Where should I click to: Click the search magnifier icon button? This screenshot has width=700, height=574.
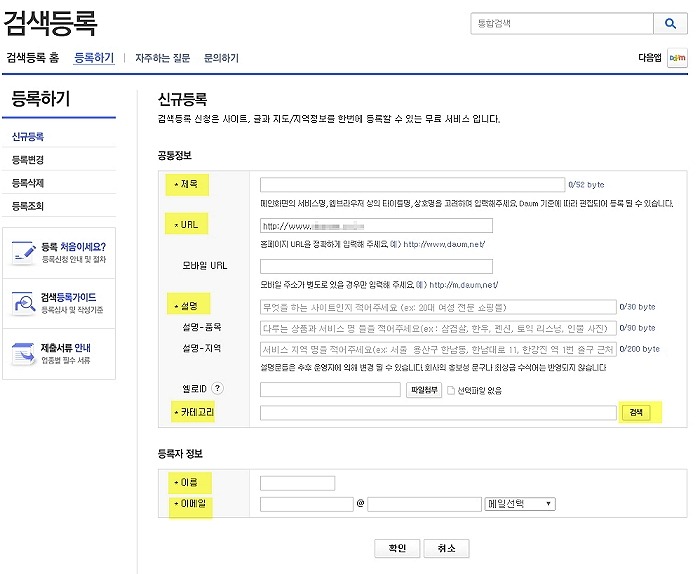(x=670, y=23)
